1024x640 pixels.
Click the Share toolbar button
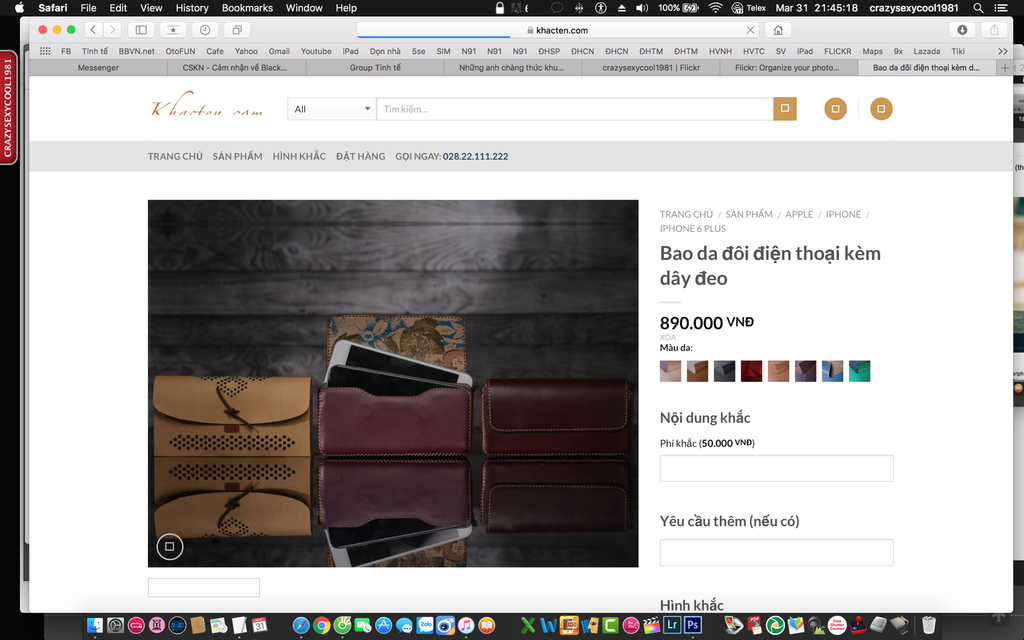tap(994, 29)
